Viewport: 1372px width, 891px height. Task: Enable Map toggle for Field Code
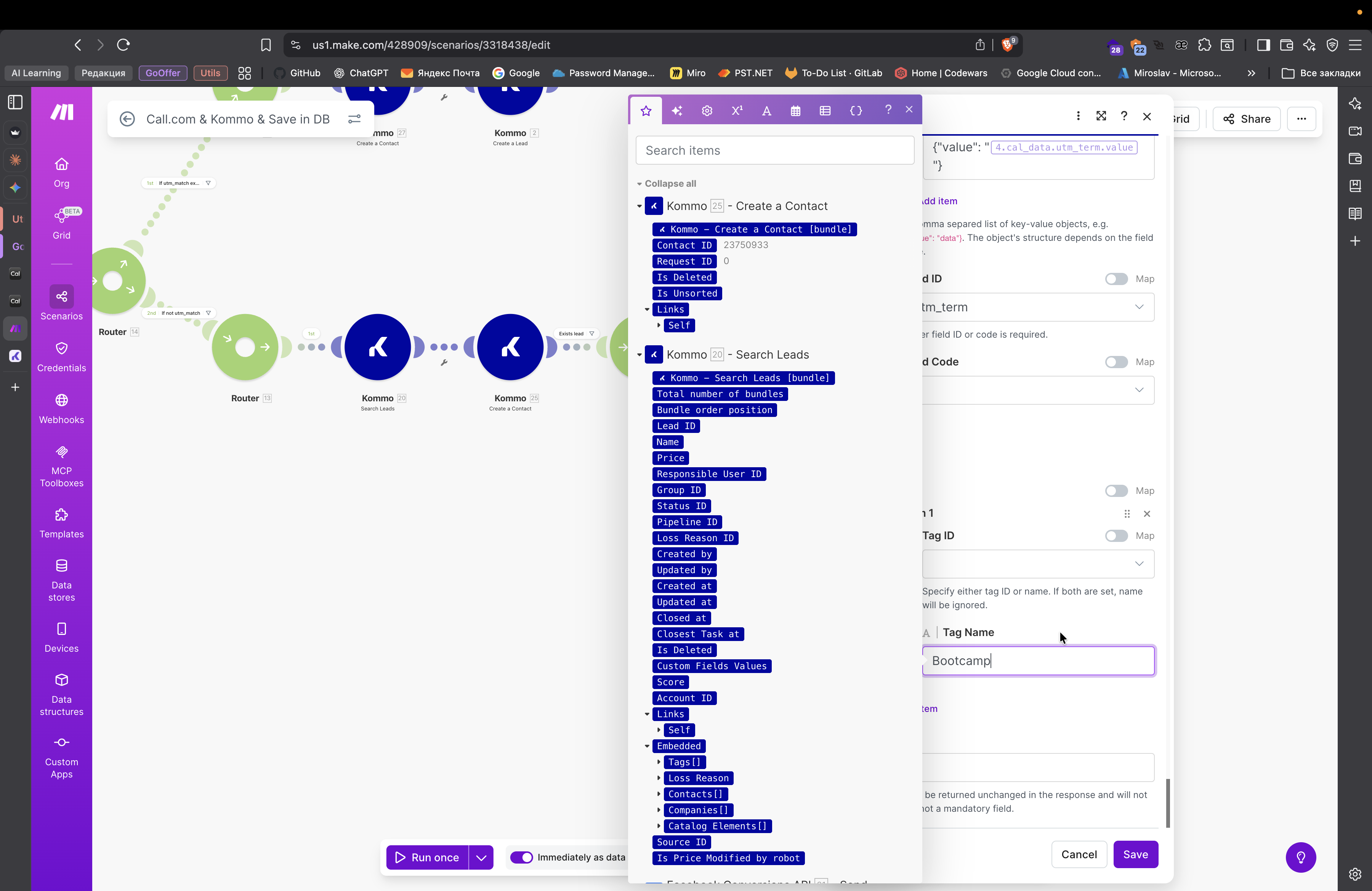pyautogui.click(x=1116, y=362)
